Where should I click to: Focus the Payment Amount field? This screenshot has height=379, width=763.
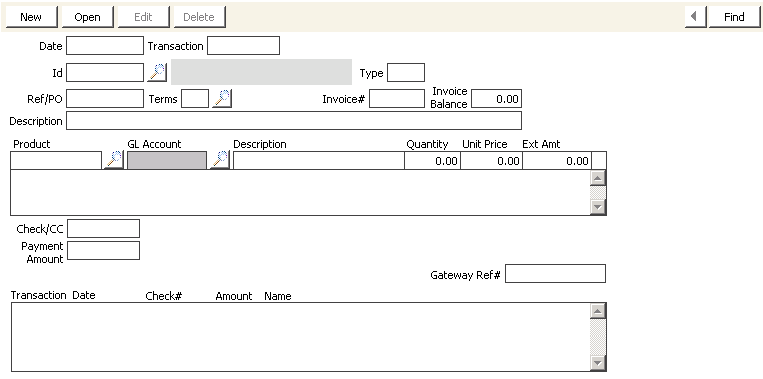(104, 251)
